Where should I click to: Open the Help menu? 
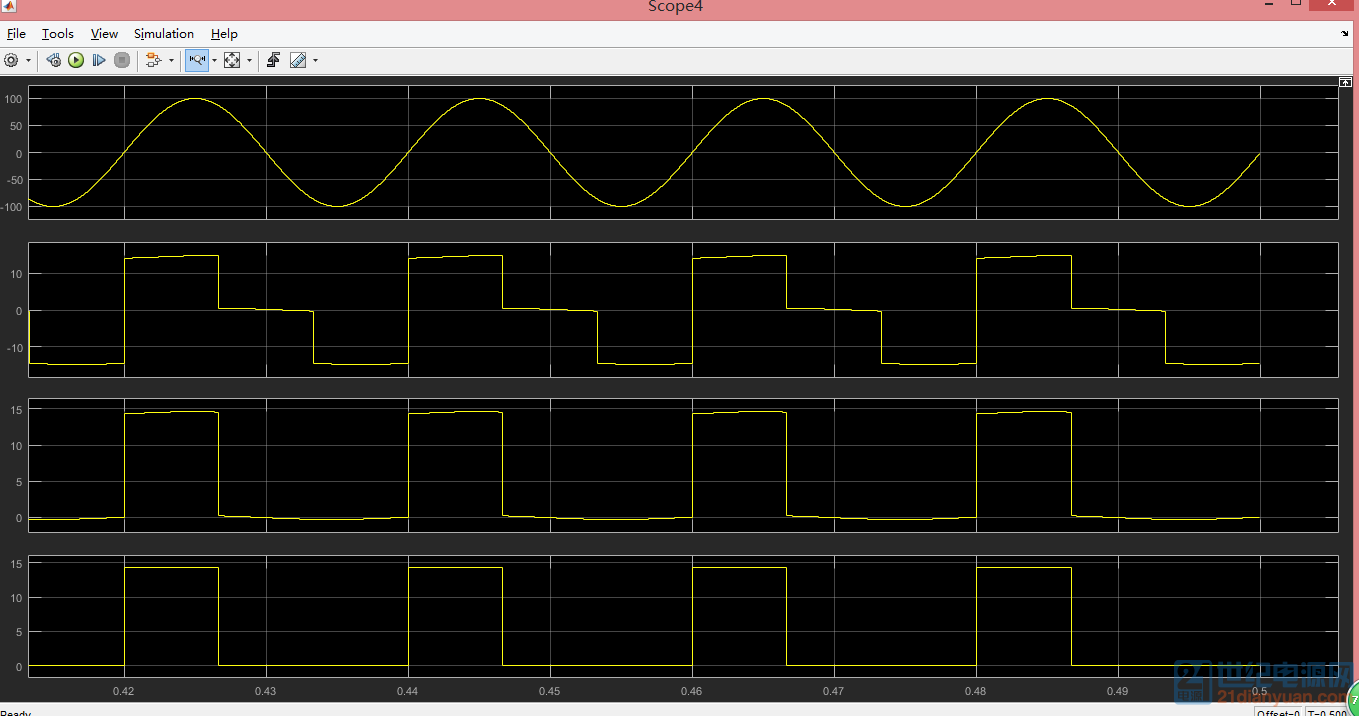click(x=224, y=33)
